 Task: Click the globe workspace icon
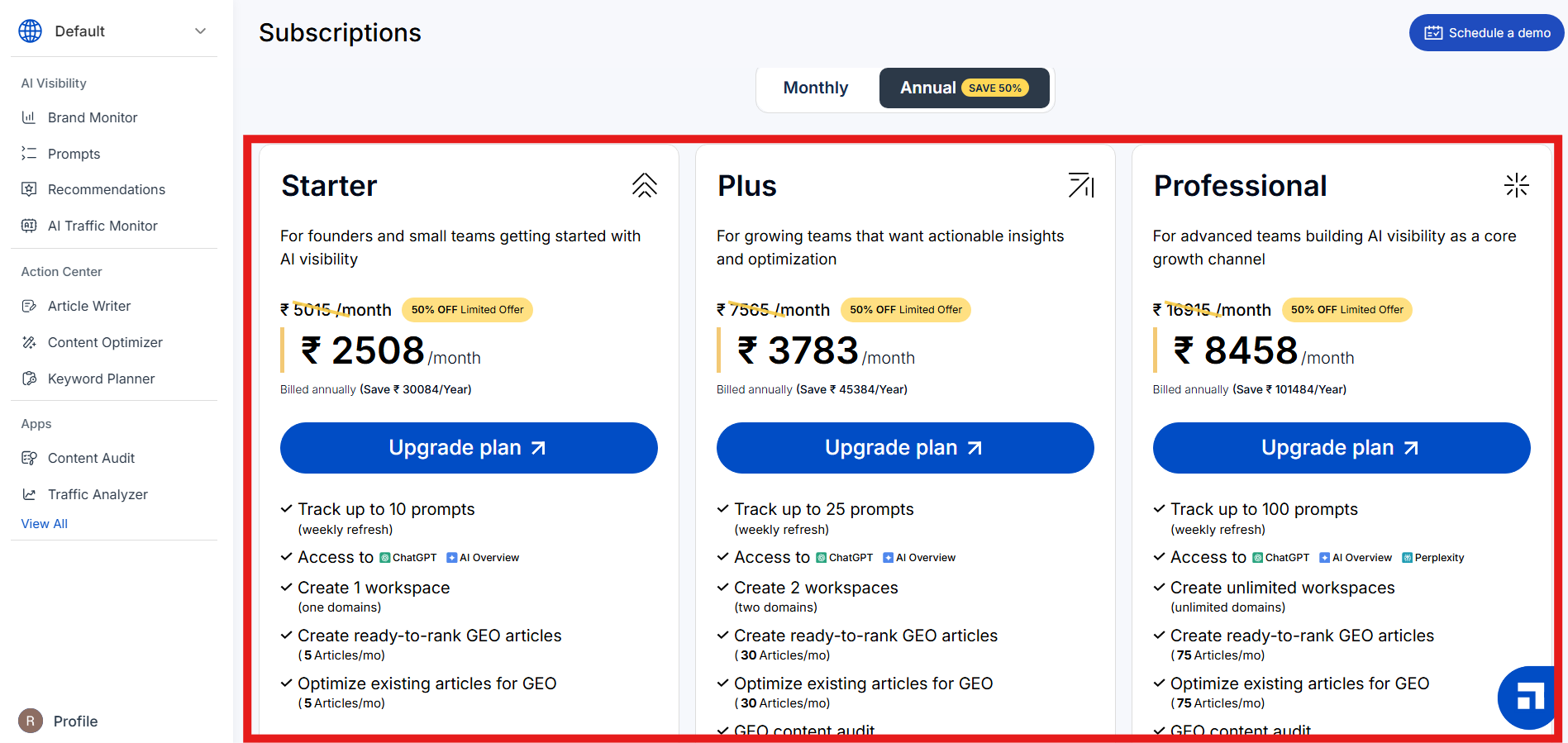[31, 31]
